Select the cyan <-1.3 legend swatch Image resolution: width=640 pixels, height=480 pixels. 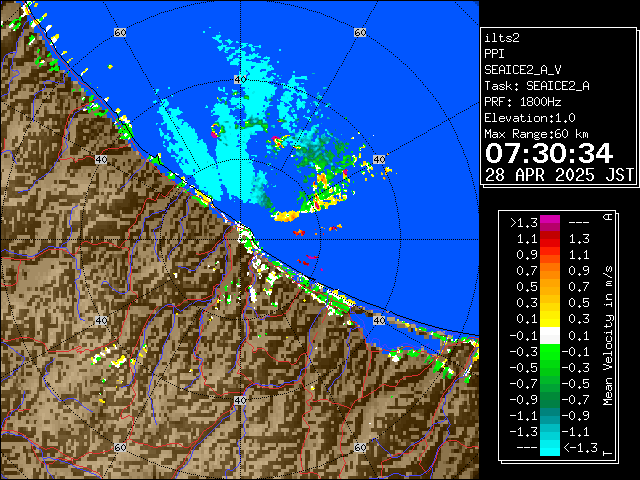(550, 448)
